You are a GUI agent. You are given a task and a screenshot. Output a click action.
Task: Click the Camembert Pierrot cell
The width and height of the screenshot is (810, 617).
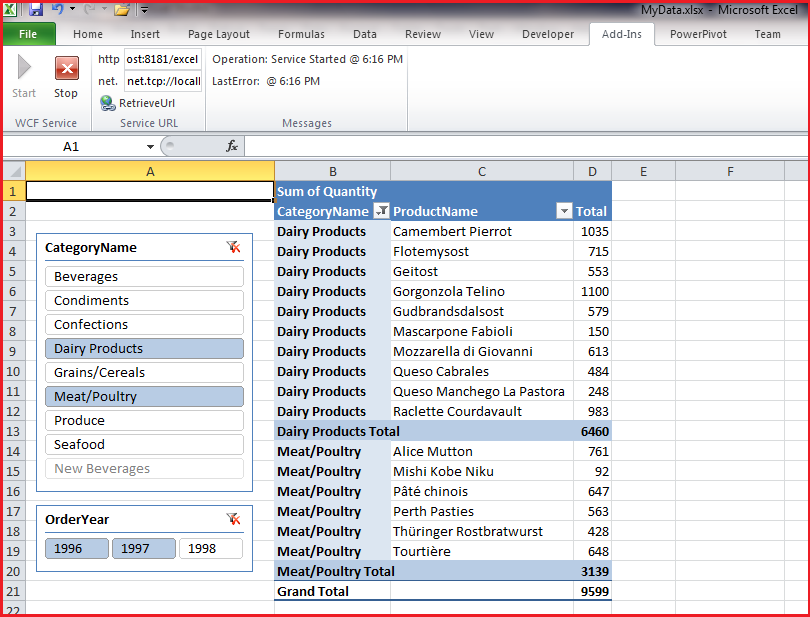482,232
